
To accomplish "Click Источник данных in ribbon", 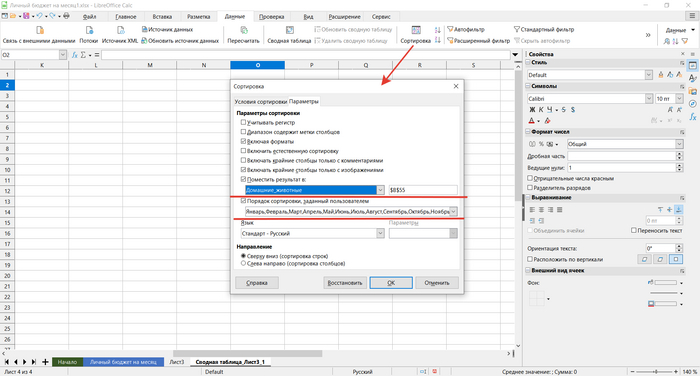I will coord(167,29).
